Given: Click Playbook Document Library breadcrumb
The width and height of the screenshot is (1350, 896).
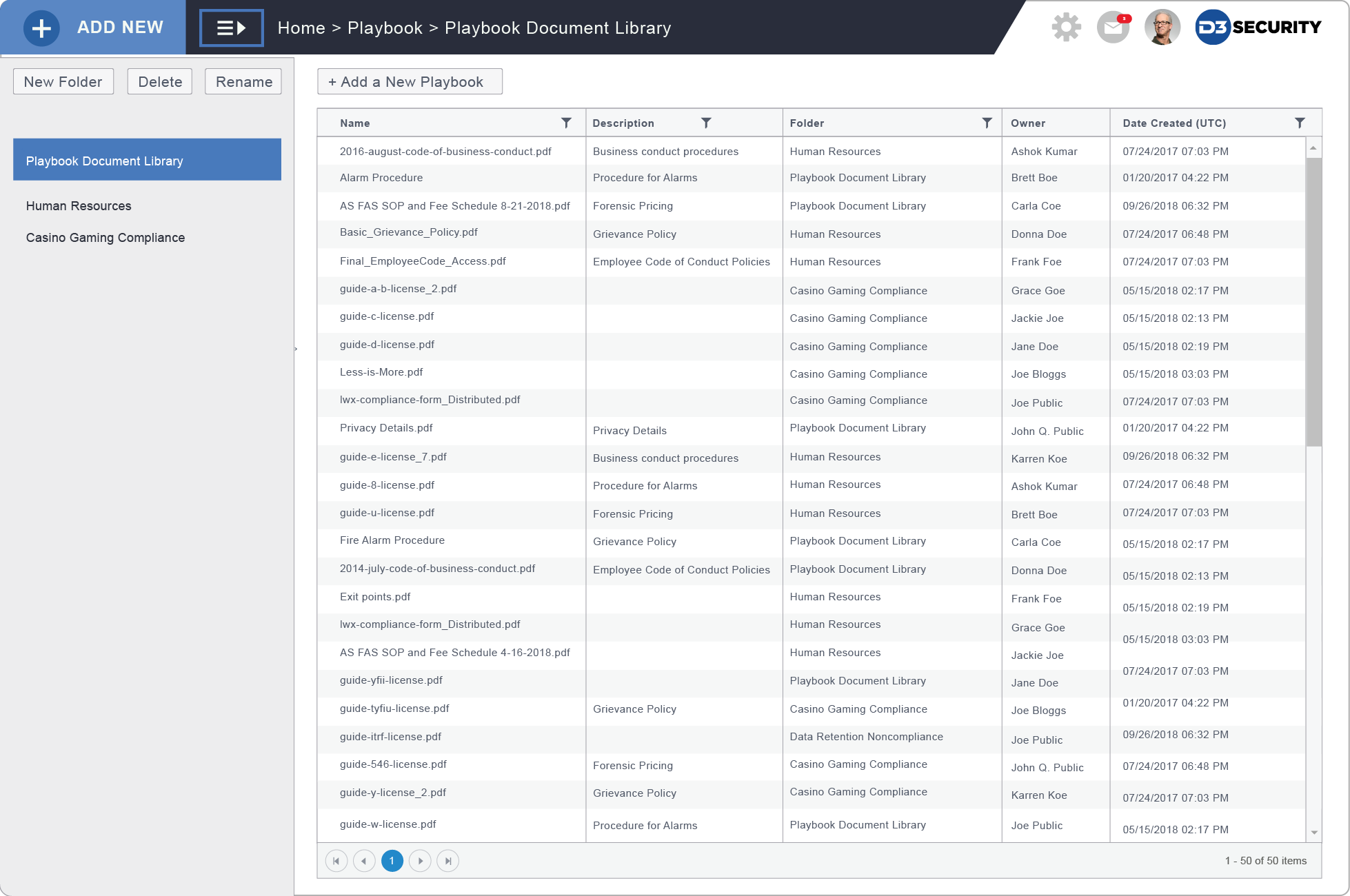Looking at the screenshot, I should point(558,28).
